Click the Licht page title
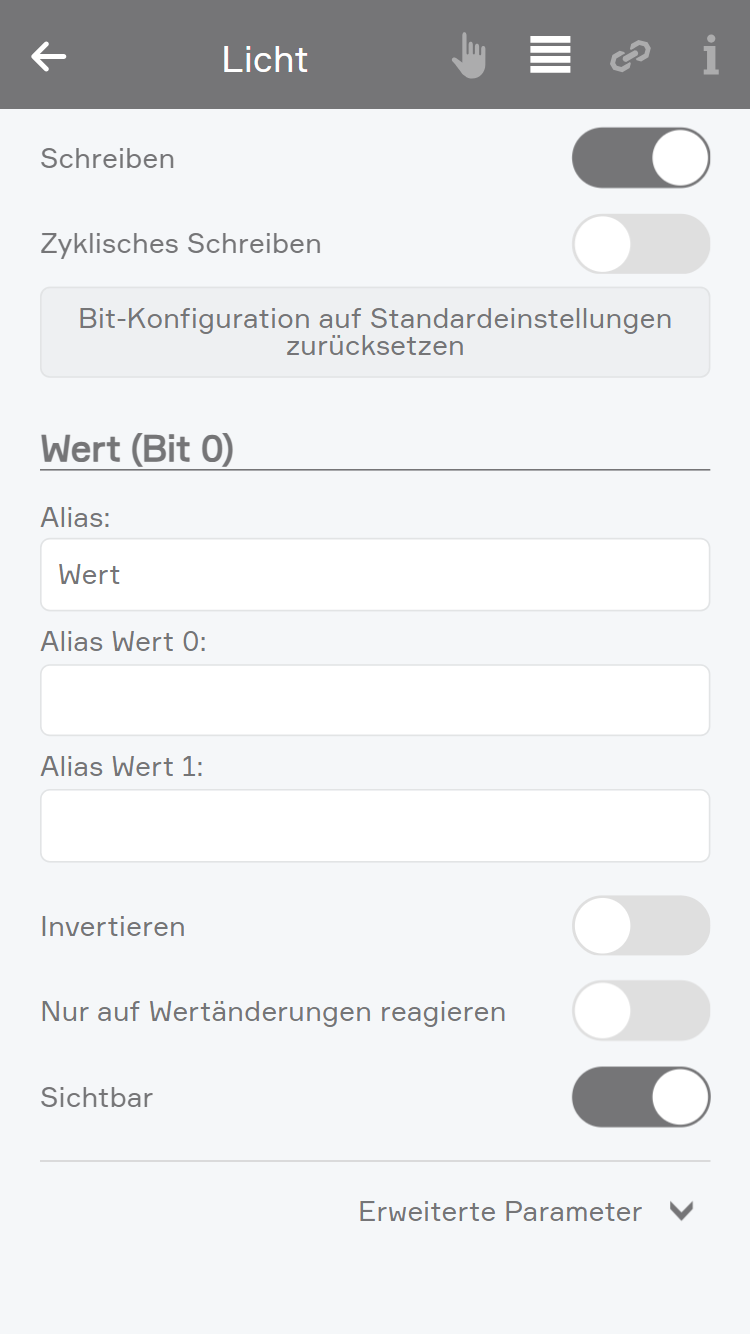Screen dimensions: 750x1334 [x=265, y=59]
